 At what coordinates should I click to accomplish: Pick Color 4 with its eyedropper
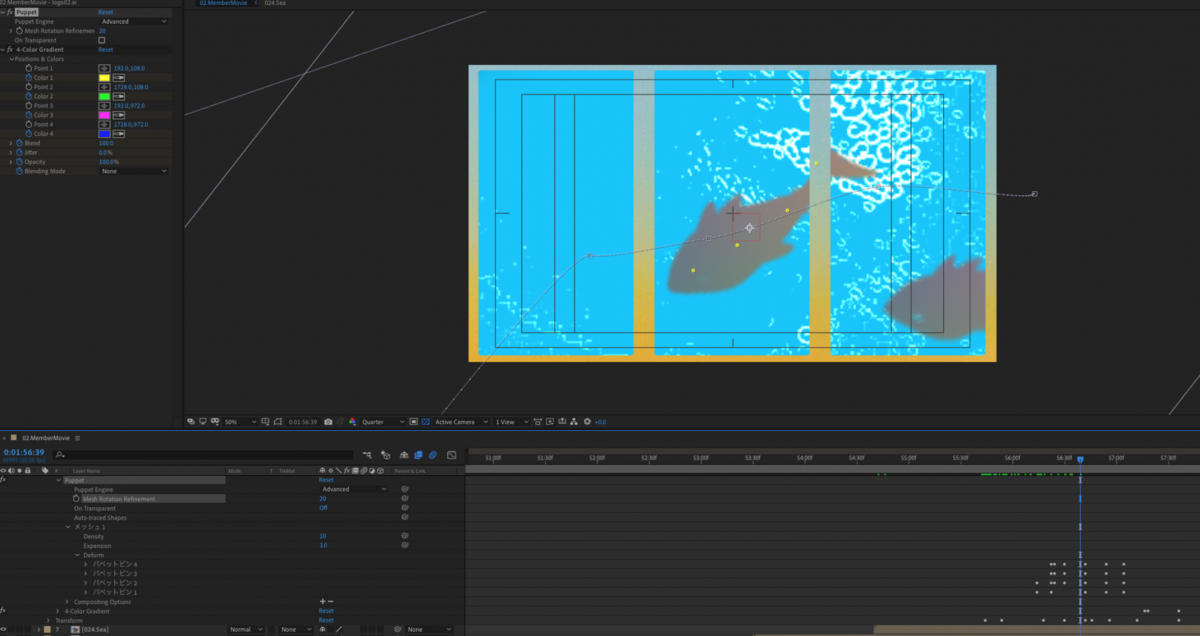118,134
